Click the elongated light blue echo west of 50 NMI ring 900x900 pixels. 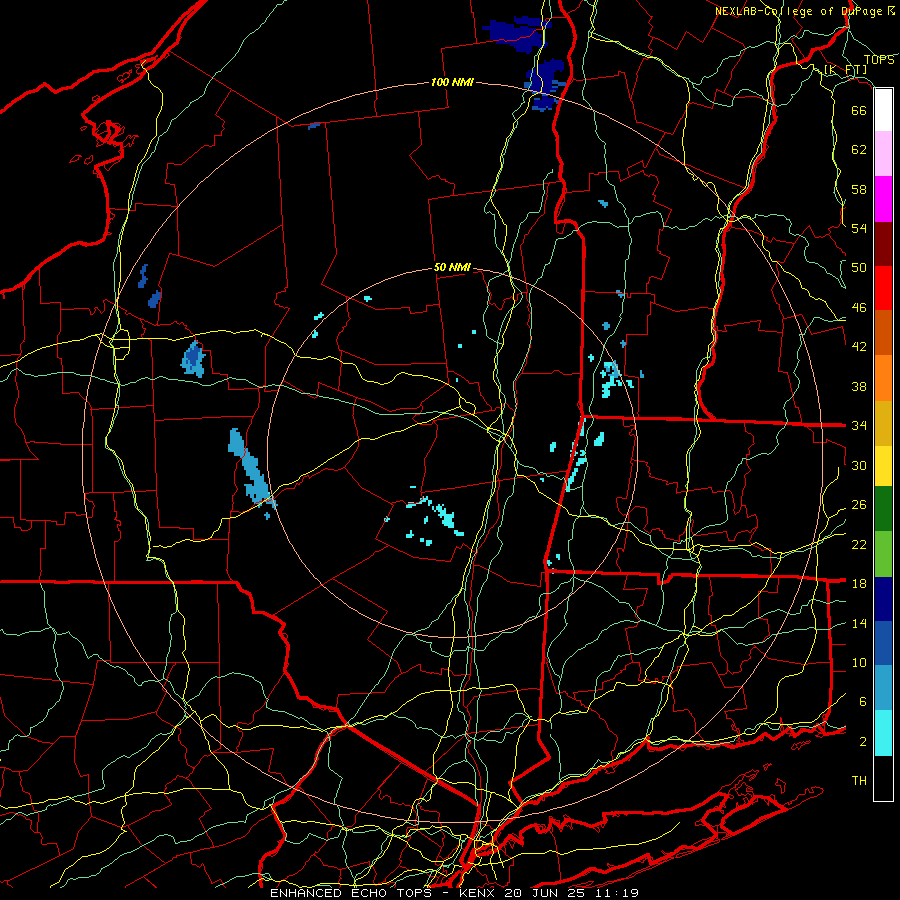pyautogui.click(x=251, y=469)
